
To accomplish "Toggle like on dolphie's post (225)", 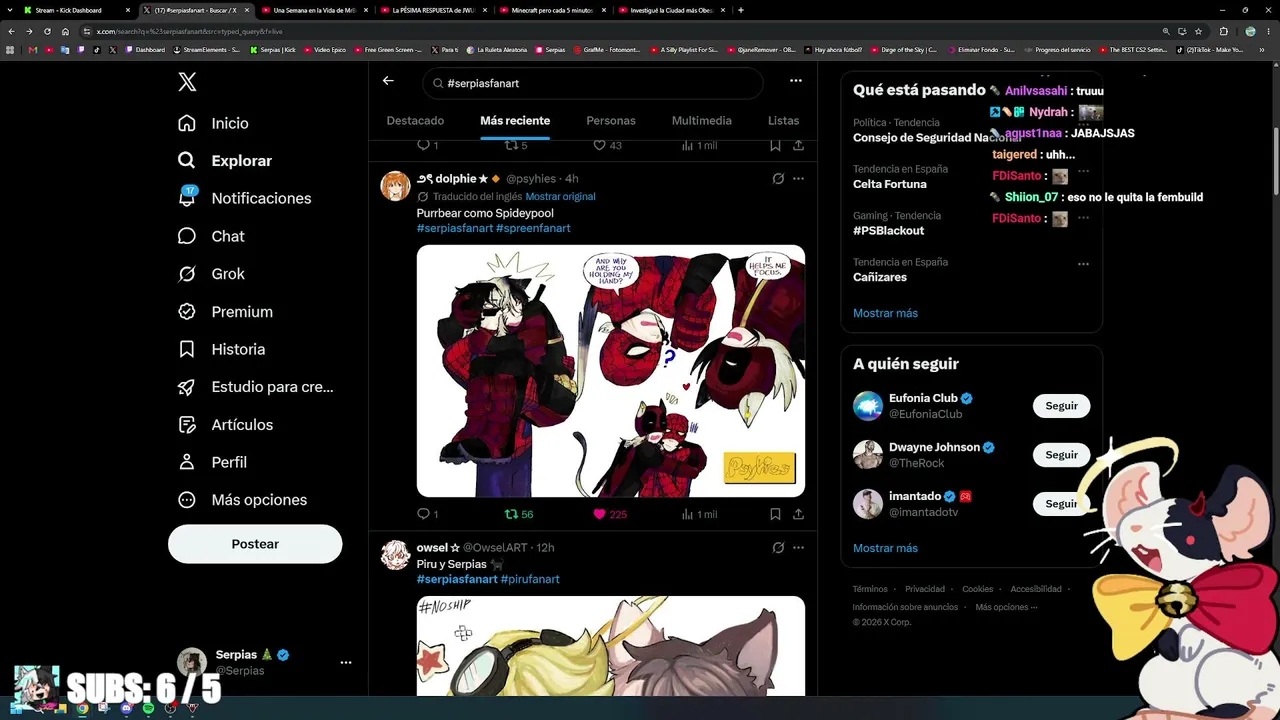I will click(610, 514).
